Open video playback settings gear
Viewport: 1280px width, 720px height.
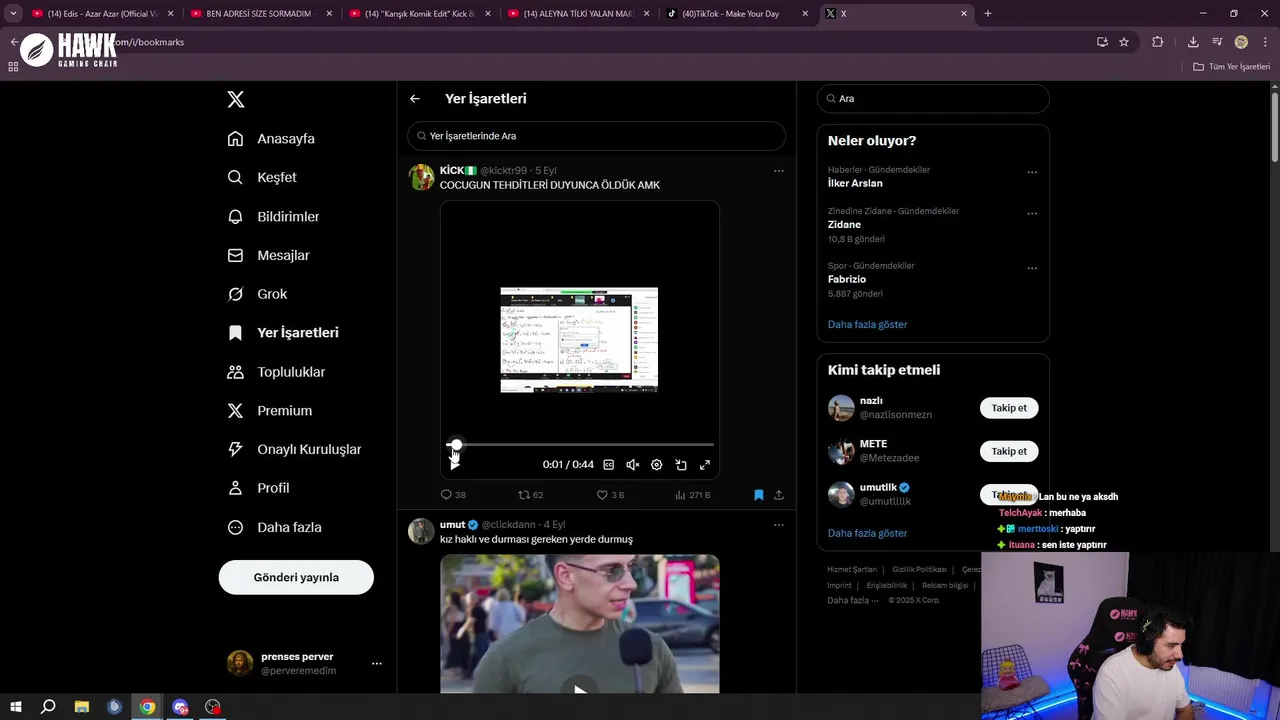pyautogui.click(x=656, y=465)
